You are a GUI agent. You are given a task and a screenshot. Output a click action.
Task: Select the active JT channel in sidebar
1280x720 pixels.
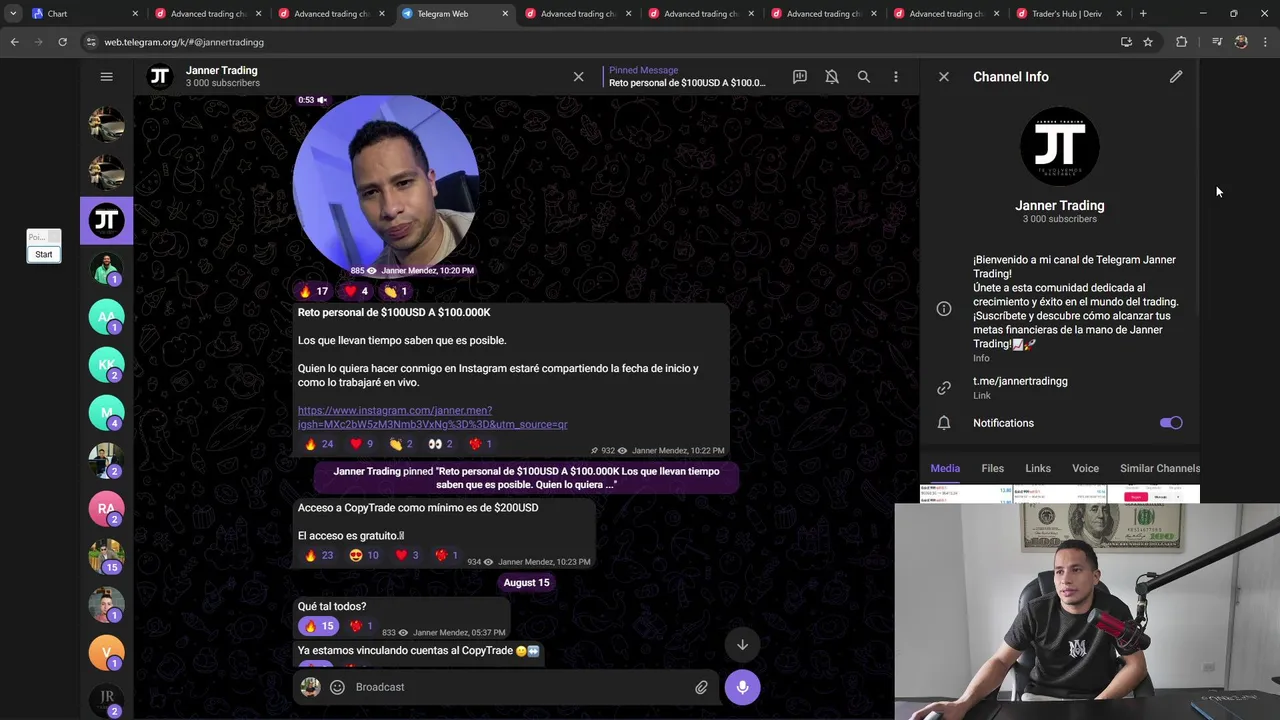106,221
